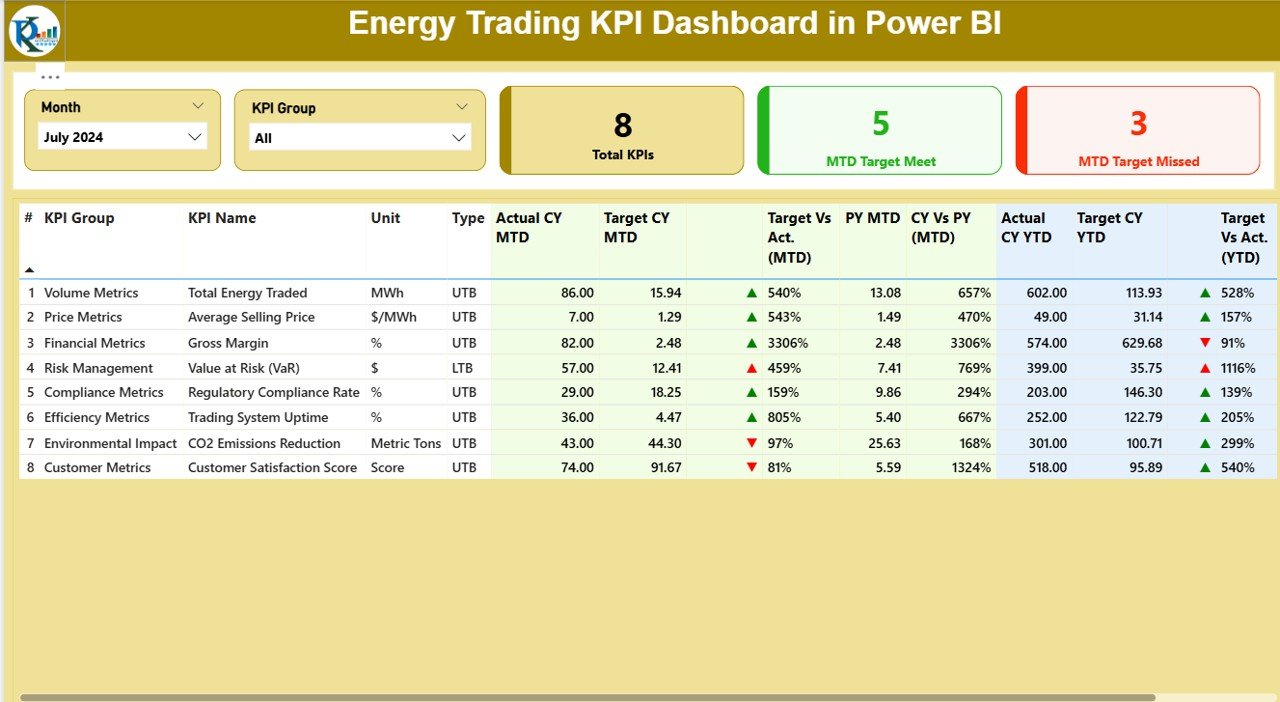This screenshot has width=1280, height=702.
Task: Collapse the KPI Group slicer header chevron
Action: 461,107
